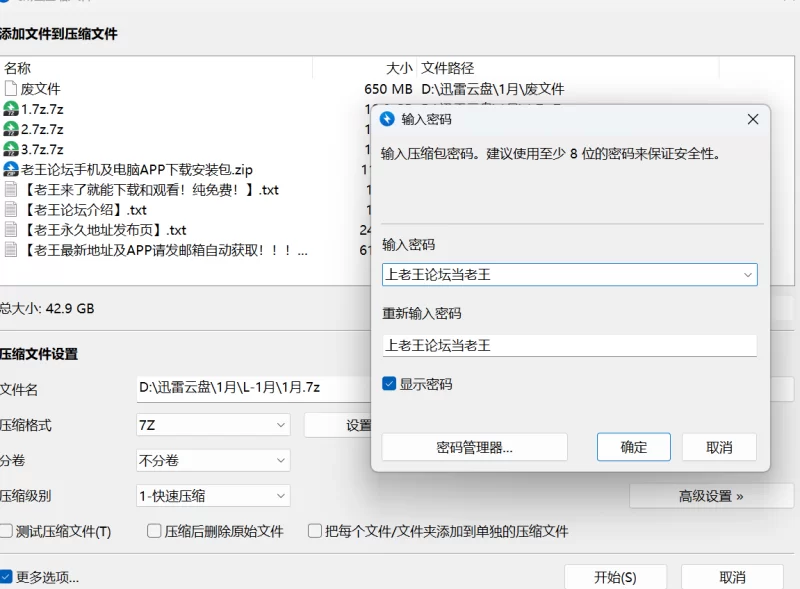This screenshot has width=800, height=589.
Task: Click the 废文件 file icon
Action: [x=11, y=89]
